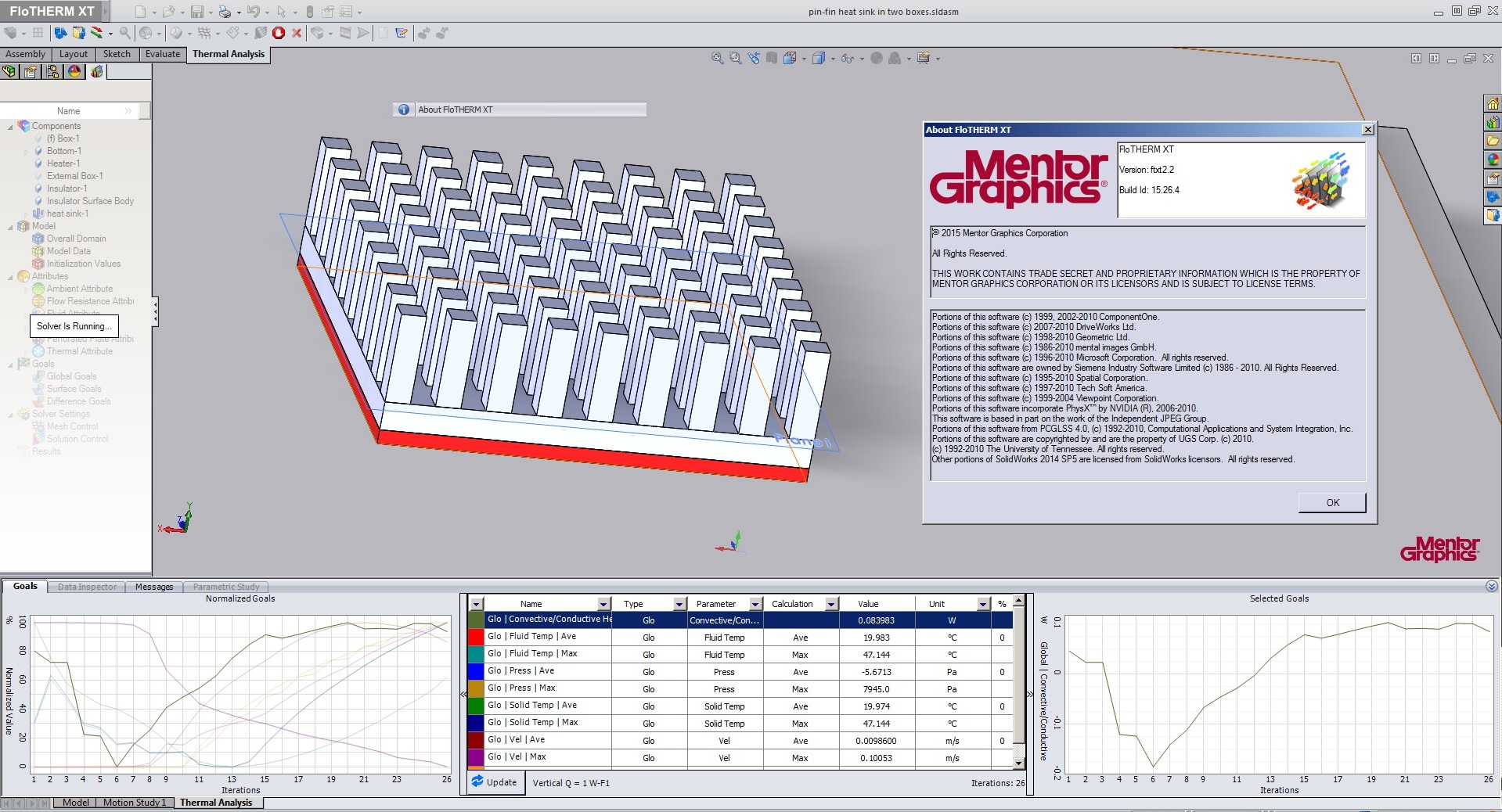Viewport: 1502px width, 812px height.
Task: Select the Motion Study 1 bottom tab
Action: 135,803
